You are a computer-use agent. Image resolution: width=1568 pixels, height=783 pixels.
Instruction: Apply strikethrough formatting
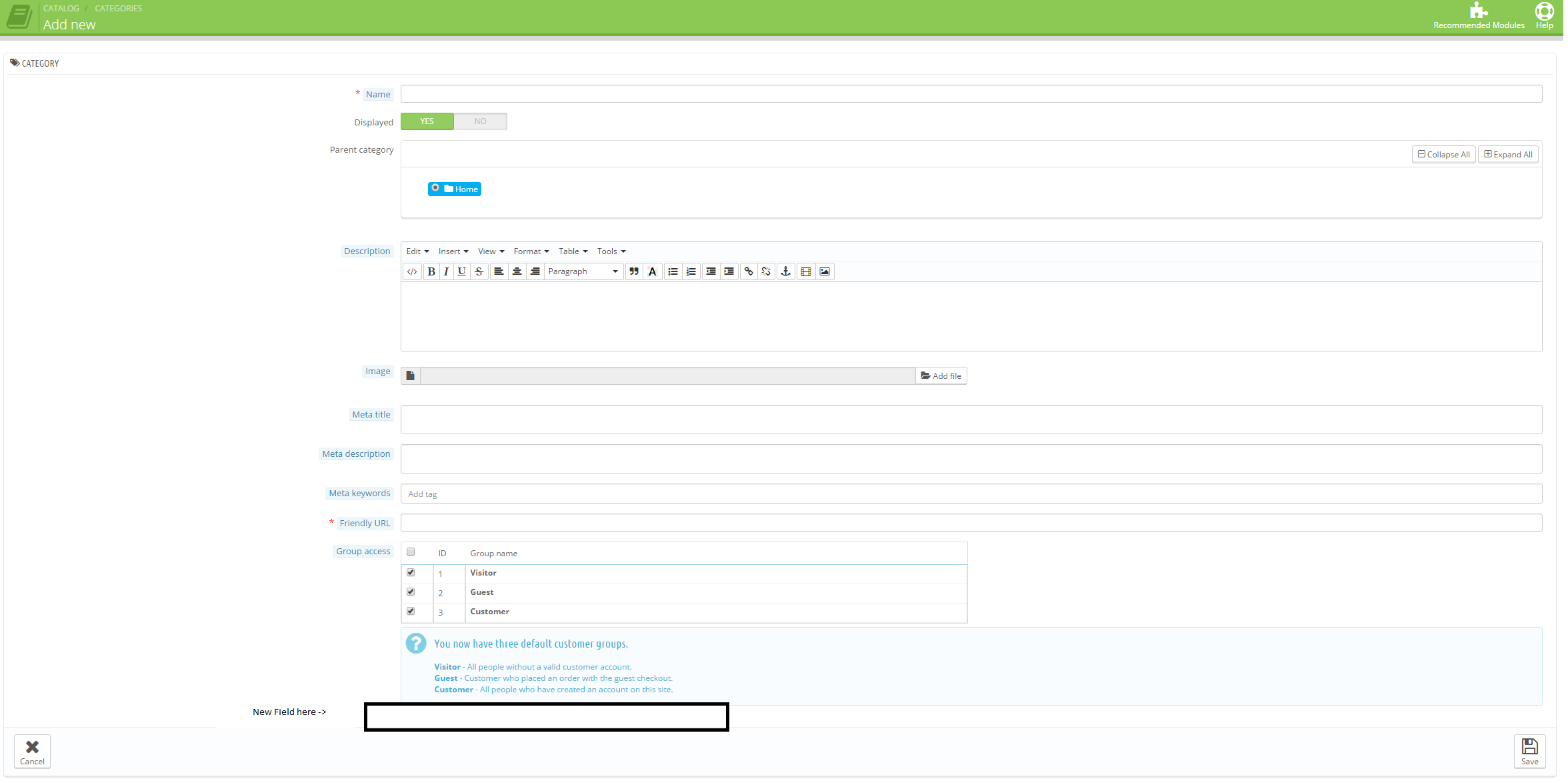pyautogui.click(x=479, y=271)
